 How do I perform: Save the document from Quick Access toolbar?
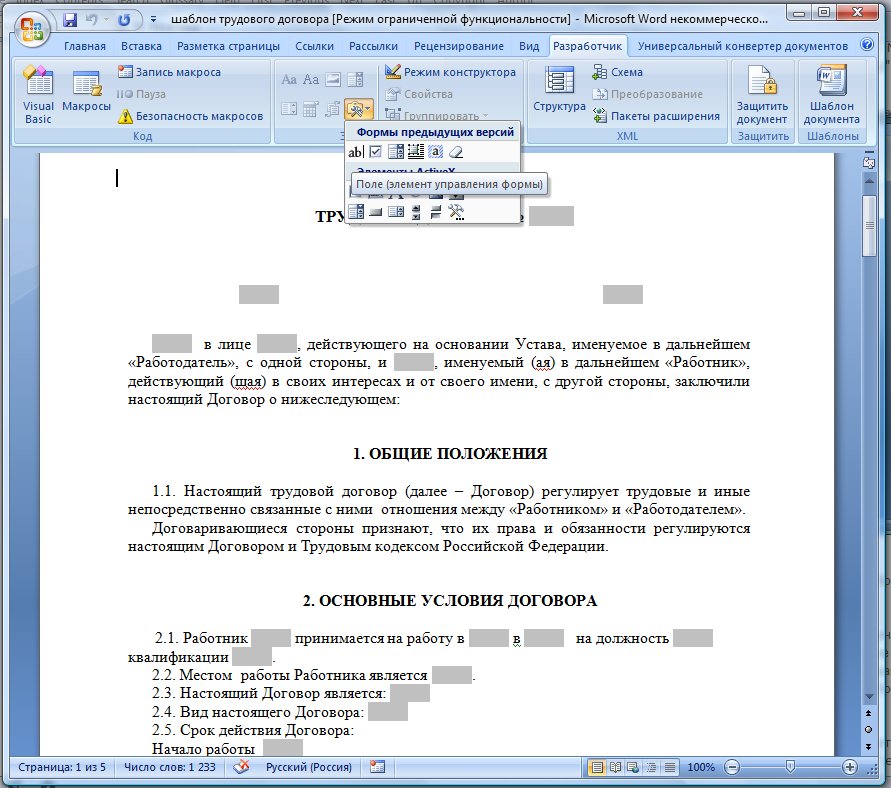pyautogui.click(x=70, y=20)
